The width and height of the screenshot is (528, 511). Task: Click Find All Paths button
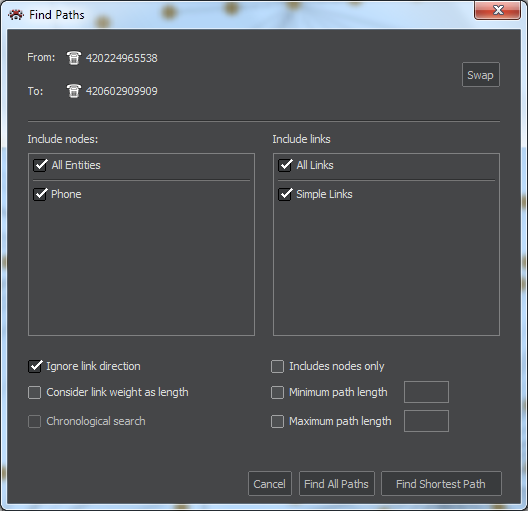click(337, 484)
